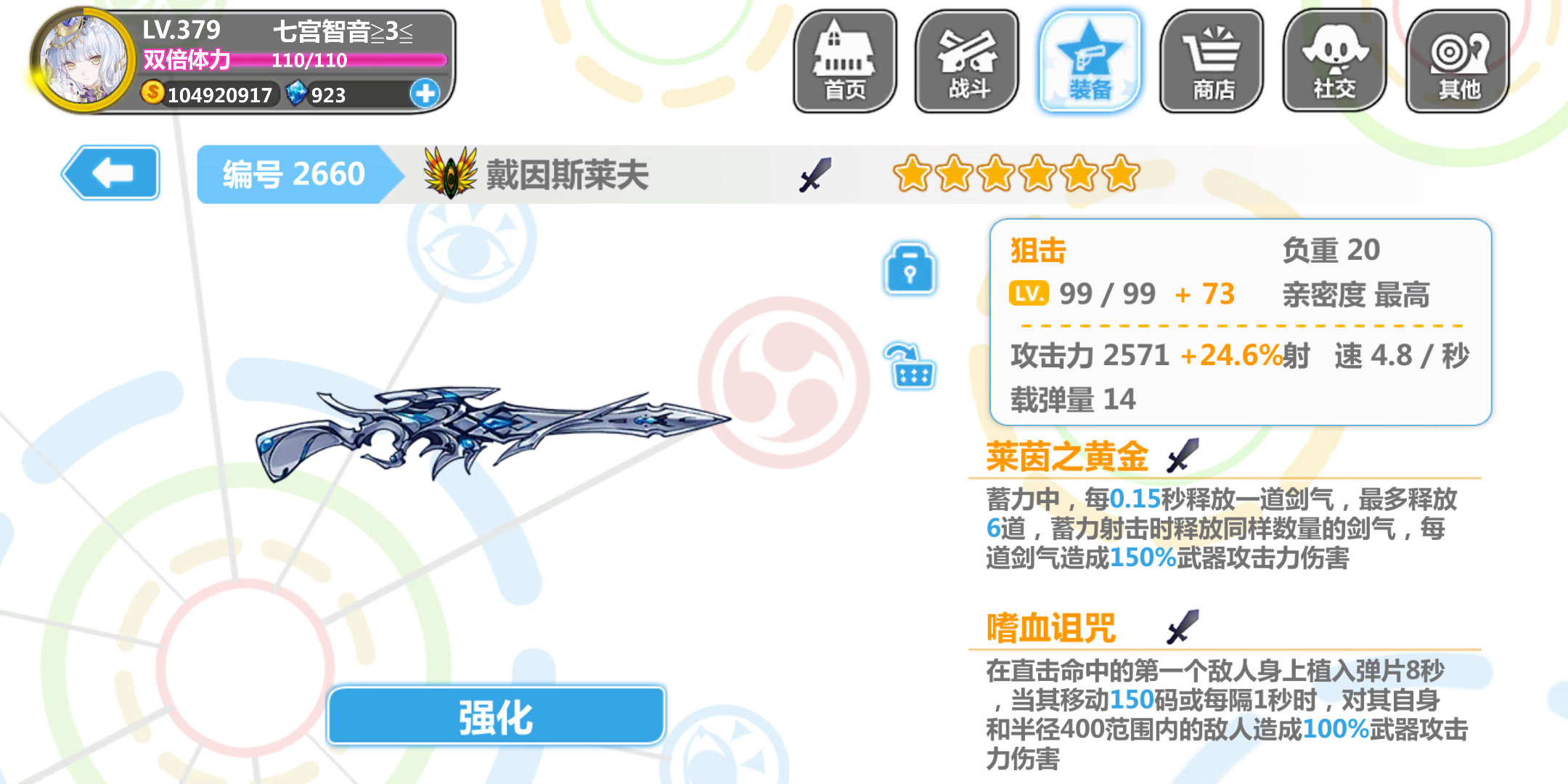This screenshot has height=784, width=1568.
Task: Tap the plus button to add gems
Action: point(425,94)
